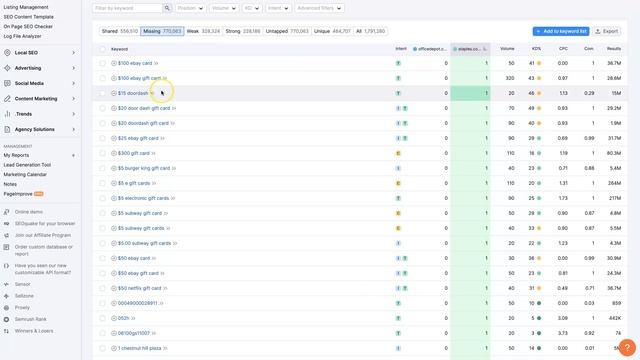Screen dimensions: 640x360
Task: Click the Winners & Losers icon
Action: coord(7,331)
